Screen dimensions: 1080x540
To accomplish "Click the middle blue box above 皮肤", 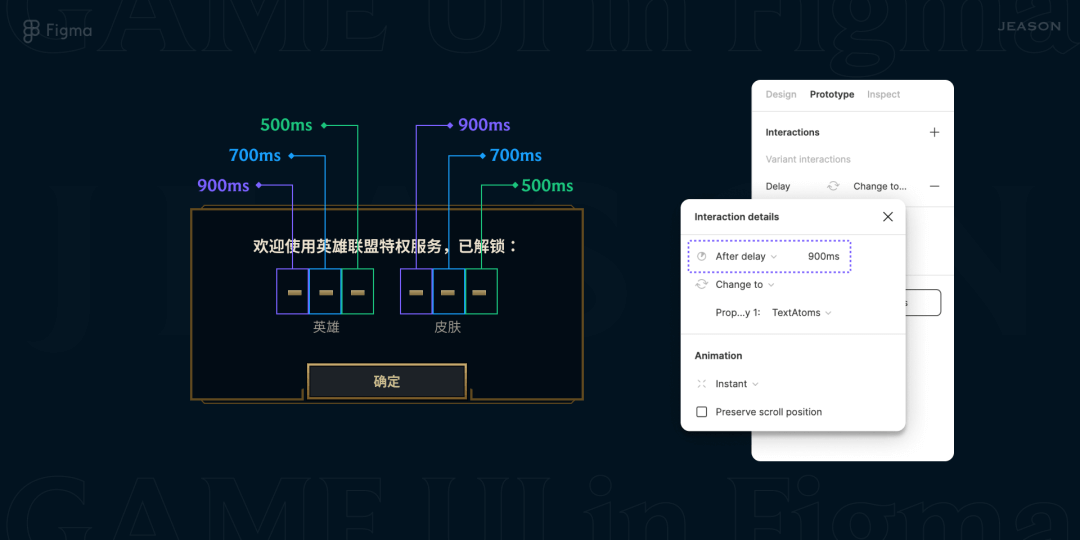I will pos(448,291).
